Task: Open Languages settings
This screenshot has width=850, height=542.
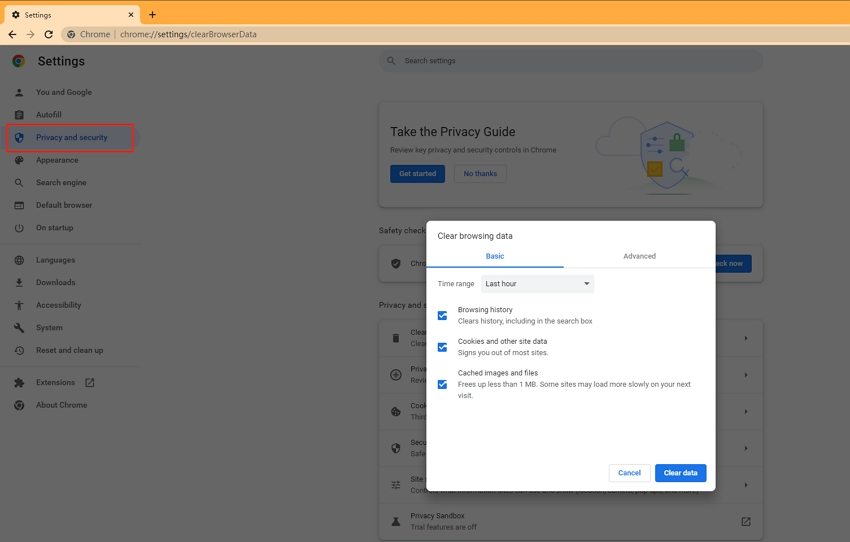Action: tap(55, 260)
